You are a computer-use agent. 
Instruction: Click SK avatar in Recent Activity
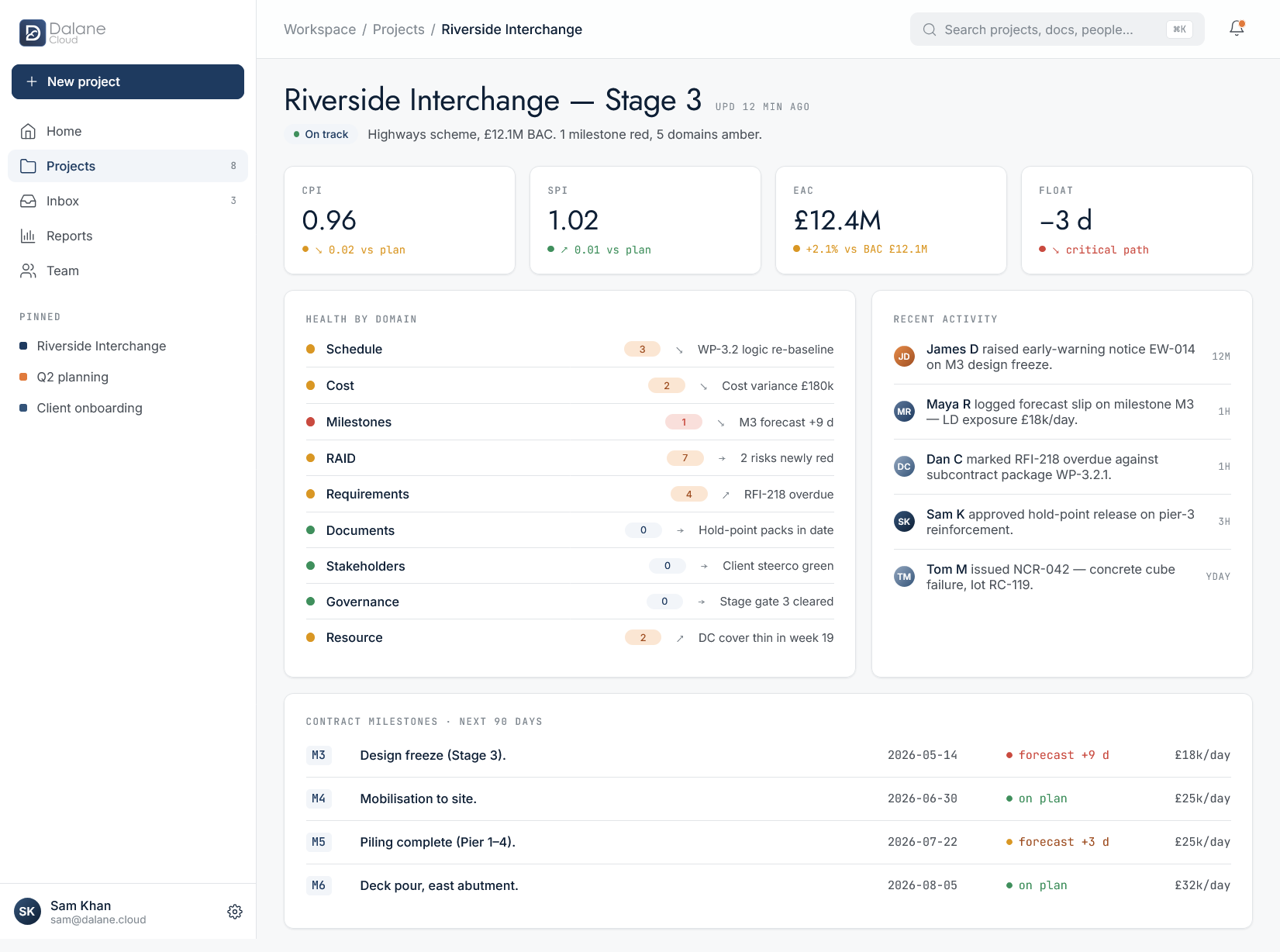click(x=904, y=522)
